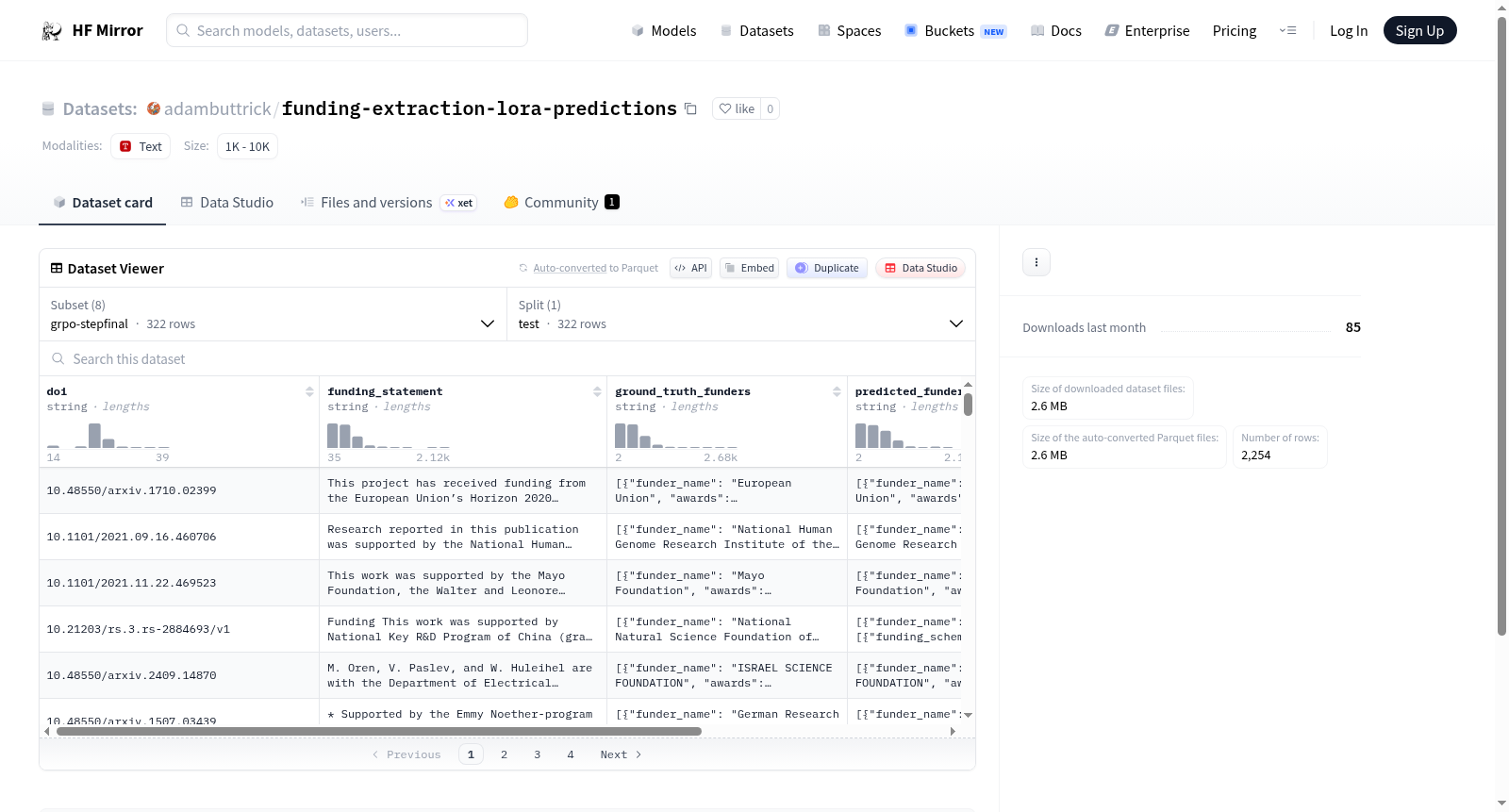Click the Duplicate button
Viewport: 1509px width, 812px height.
[x=827, y=268]
